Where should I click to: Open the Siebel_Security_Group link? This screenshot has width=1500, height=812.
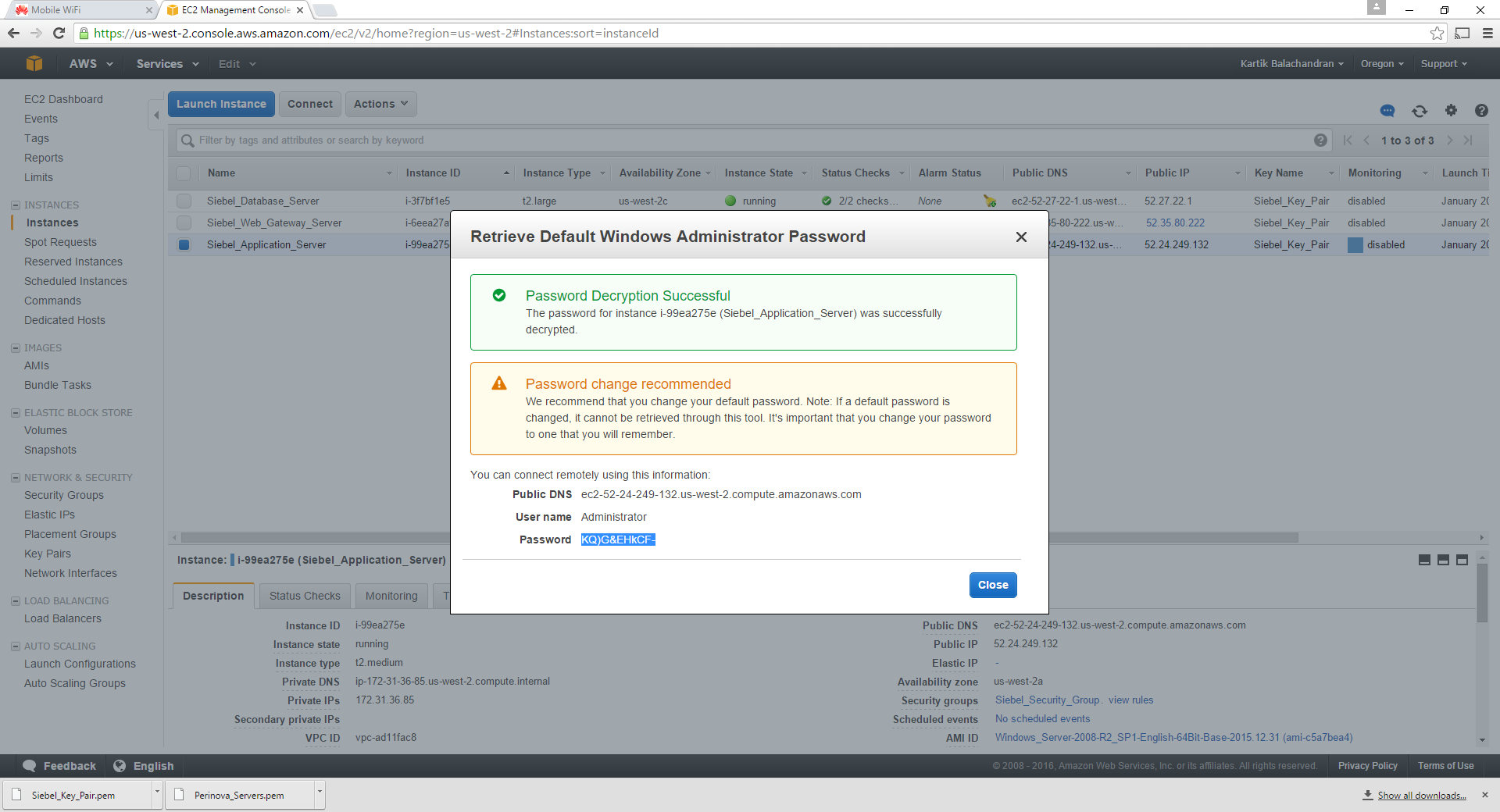coord(1047,700)
